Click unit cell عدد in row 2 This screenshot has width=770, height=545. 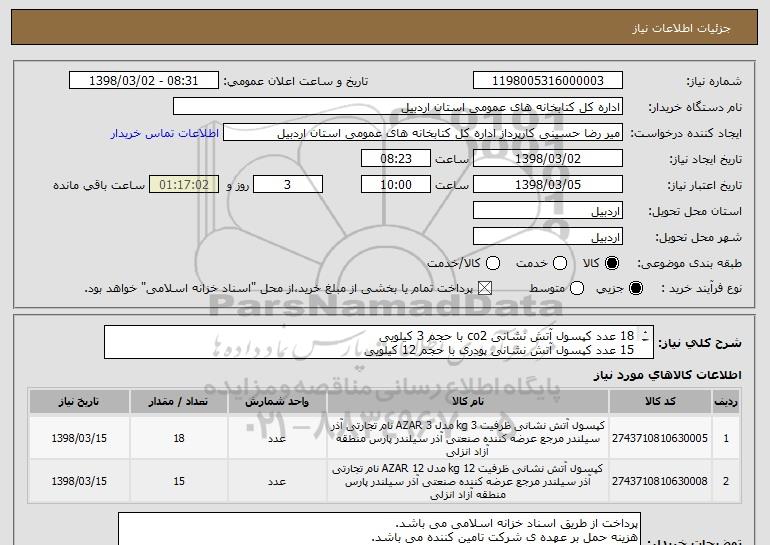(277, 481)
